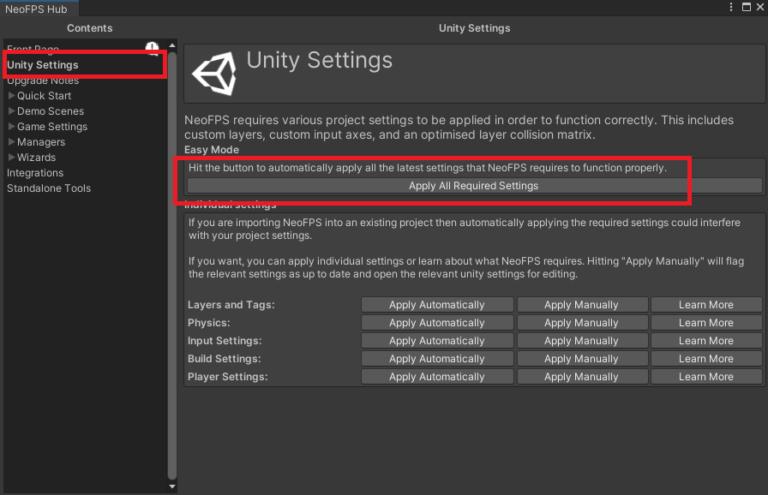Image resolution: width=768 pixels, height=495 pixels.
Task: Apply Layers and Tags settings automatically
Action: click(437, 305)
